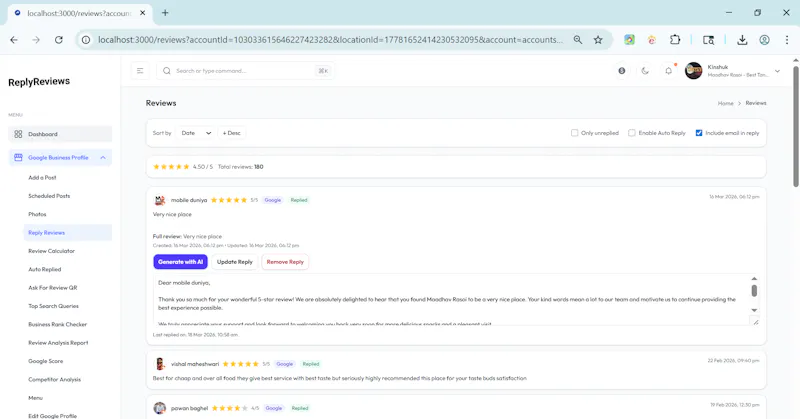800x419 pixels.
Task: Click the colorful extension icon in the toolbar
Action: click(x=629, y=40)
